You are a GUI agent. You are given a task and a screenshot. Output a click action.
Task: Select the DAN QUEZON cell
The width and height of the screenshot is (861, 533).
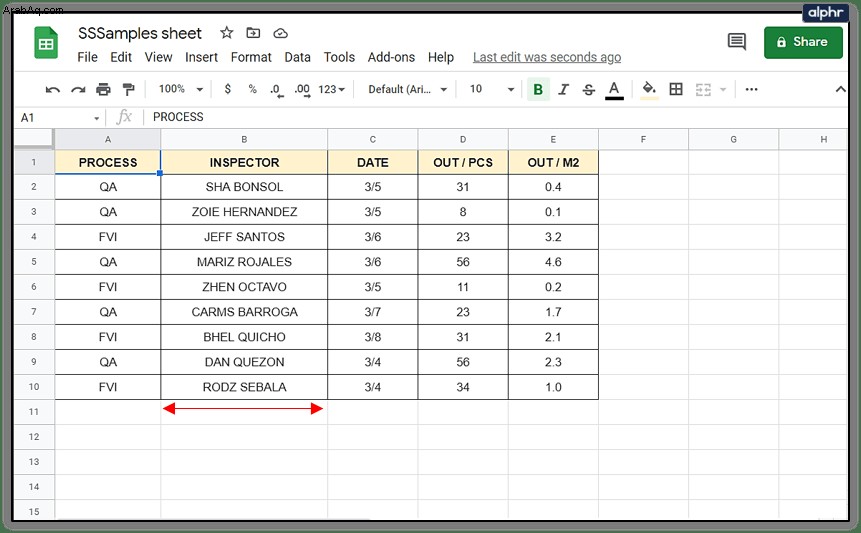[x=244, y=362]
